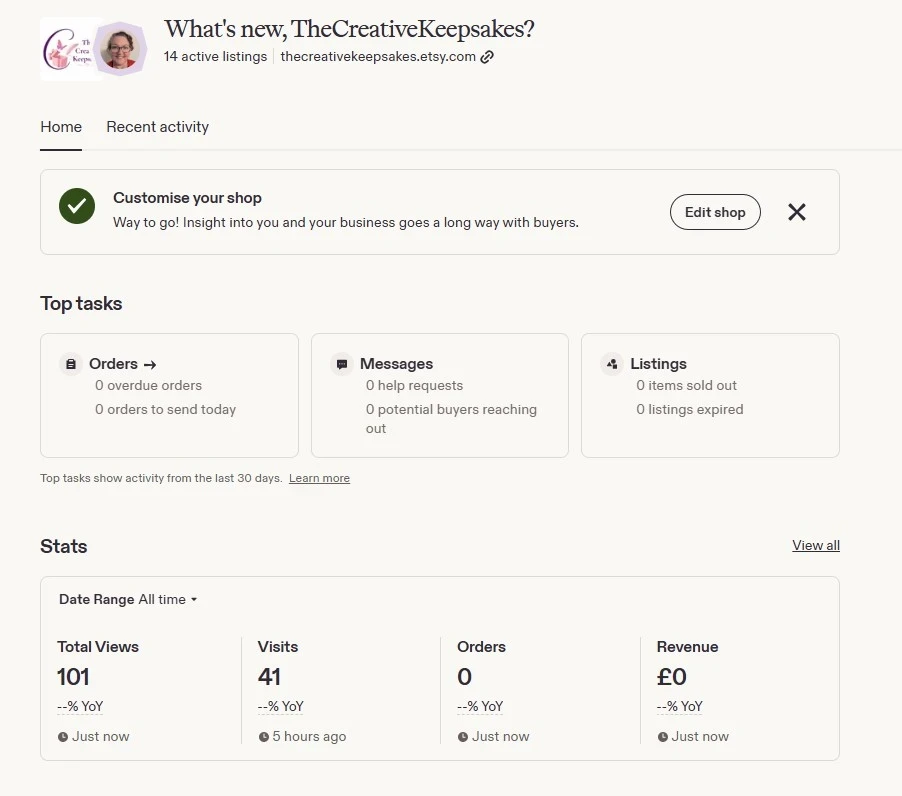Open the Listings task card heading

658,363
